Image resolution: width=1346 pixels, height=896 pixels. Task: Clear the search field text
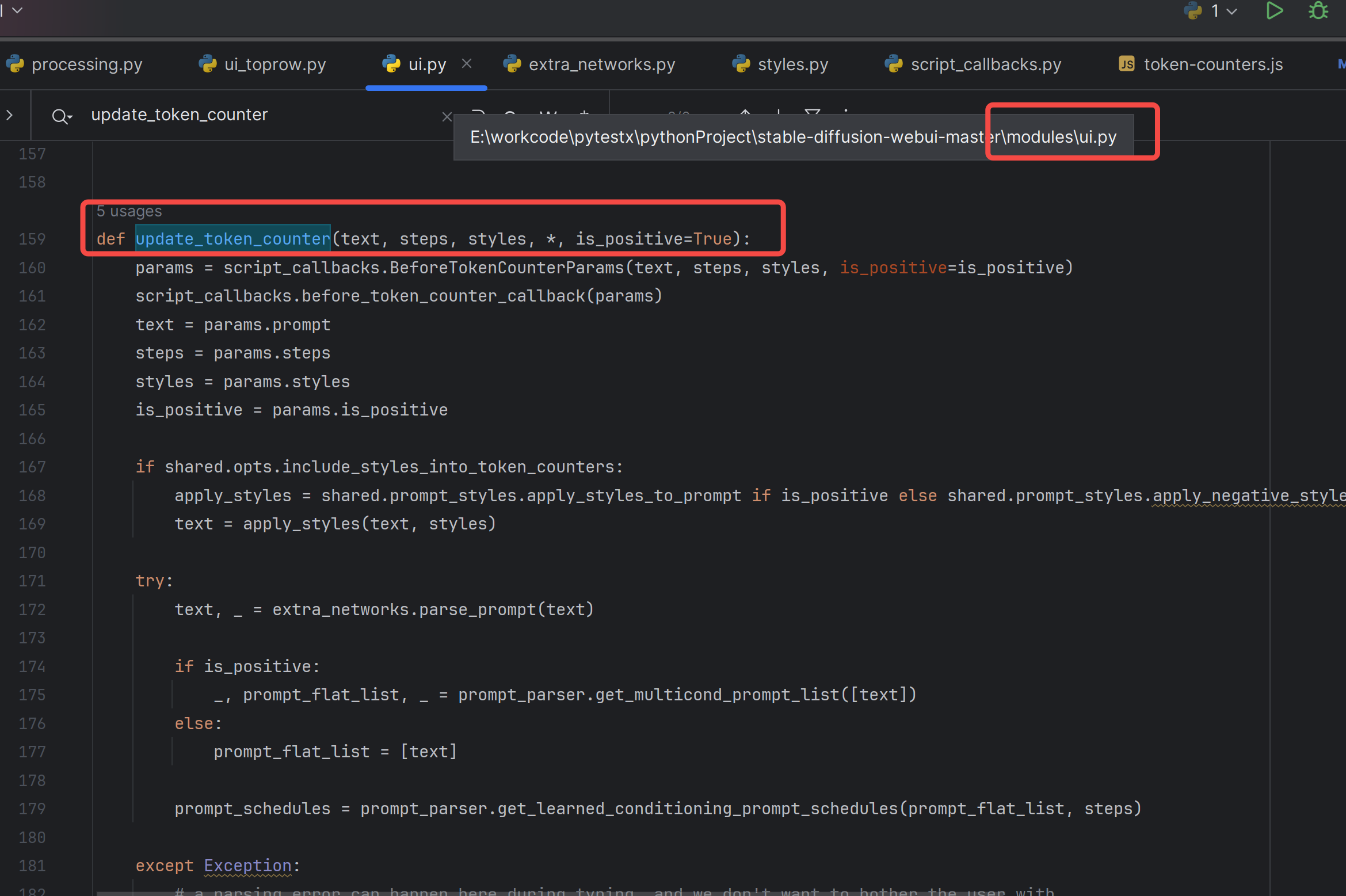(x=447, y=117)
